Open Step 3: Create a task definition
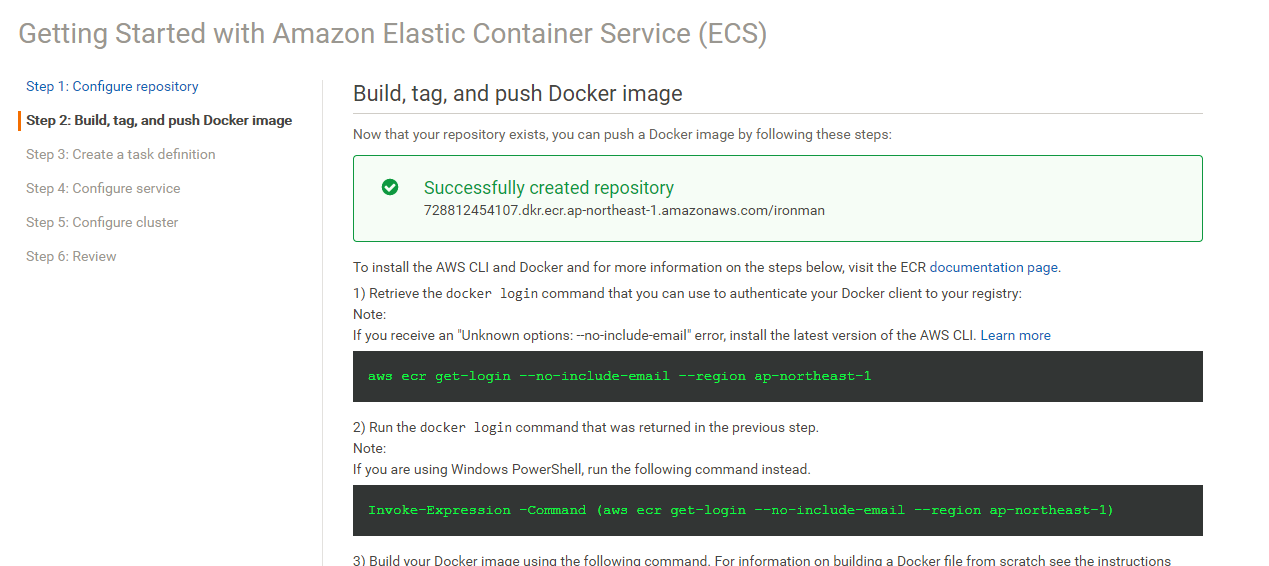The height and width of the screenshot is (566, 1269). tap(120, 155)
